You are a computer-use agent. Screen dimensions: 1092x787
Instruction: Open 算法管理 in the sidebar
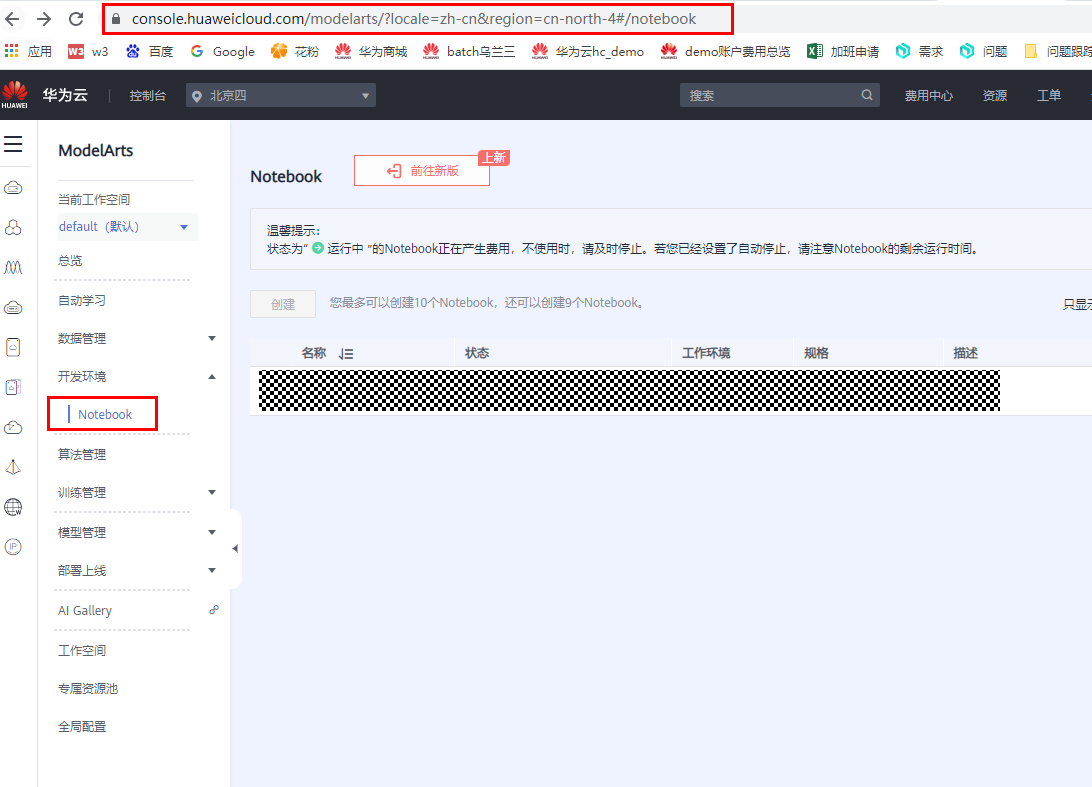coord(82,454)
